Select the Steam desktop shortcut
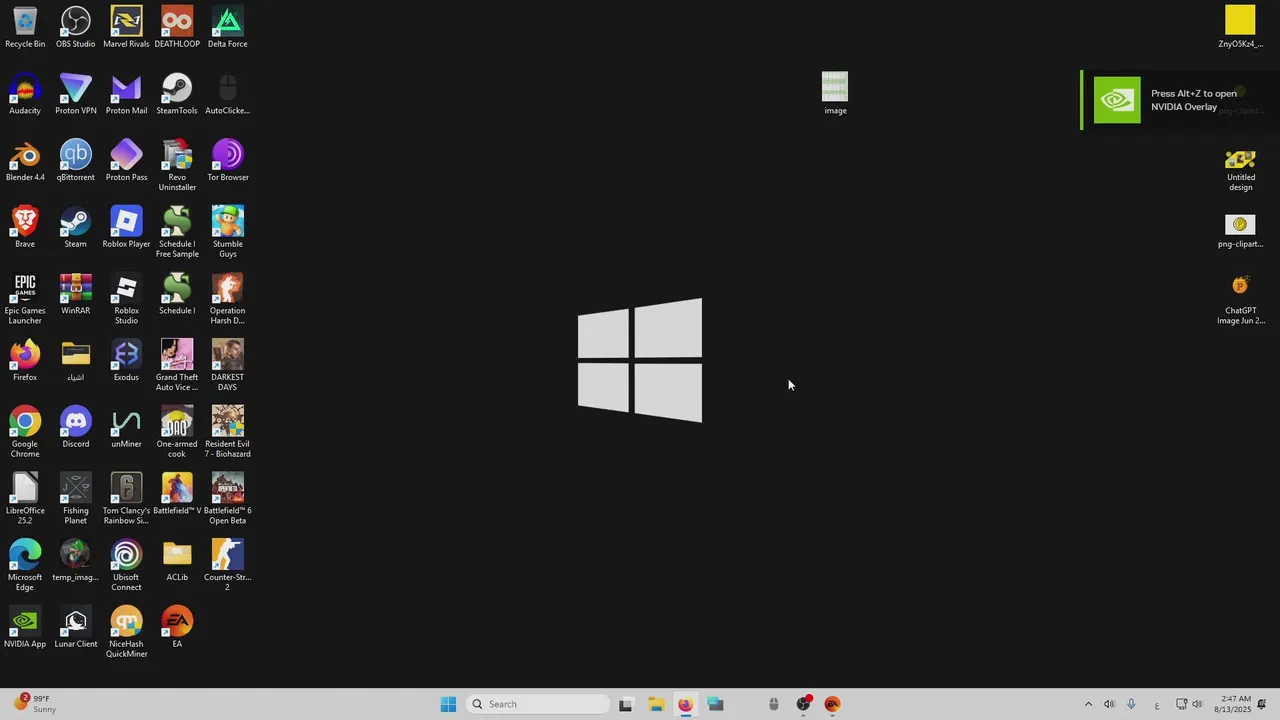The image size is (1280, 720). coord(76,227)
